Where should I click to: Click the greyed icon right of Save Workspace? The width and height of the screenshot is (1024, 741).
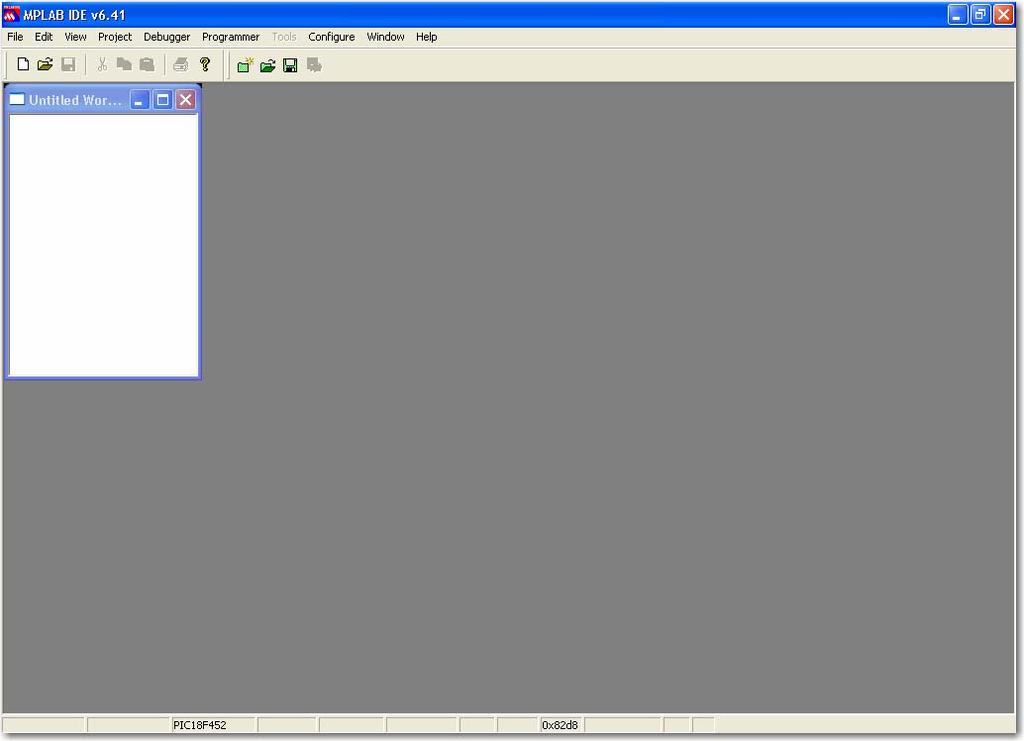[314, 65]
